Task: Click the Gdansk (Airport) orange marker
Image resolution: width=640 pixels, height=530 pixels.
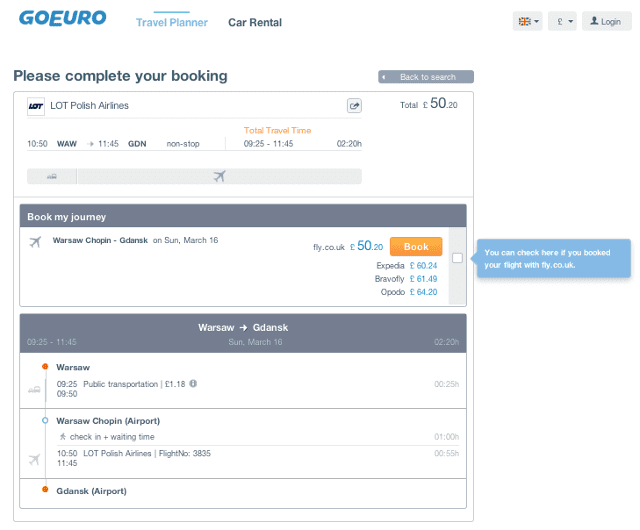Action: tap(45, 490)
